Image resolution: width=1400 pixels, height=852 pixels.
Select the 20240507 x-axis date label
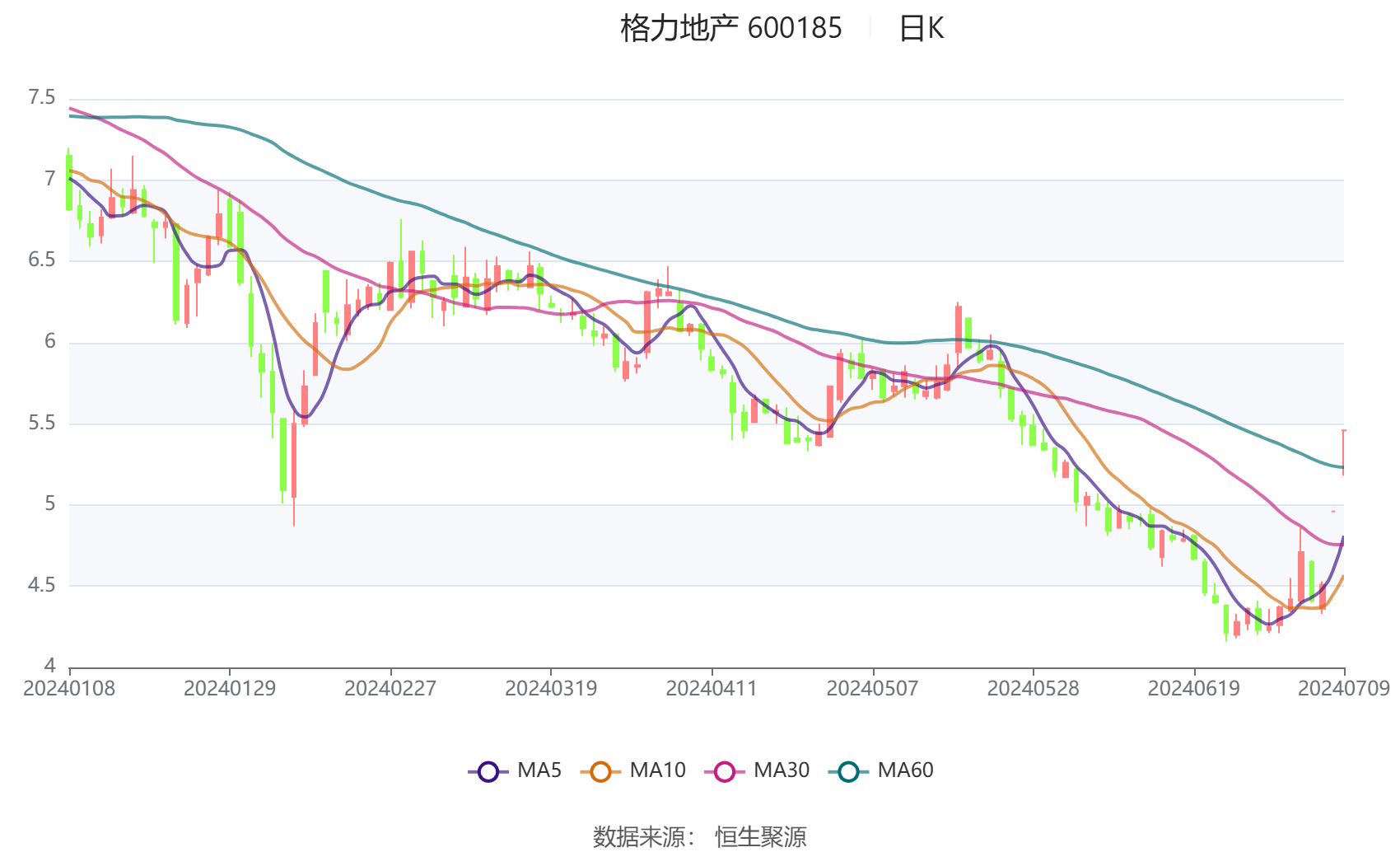click(x=872, y=688)
